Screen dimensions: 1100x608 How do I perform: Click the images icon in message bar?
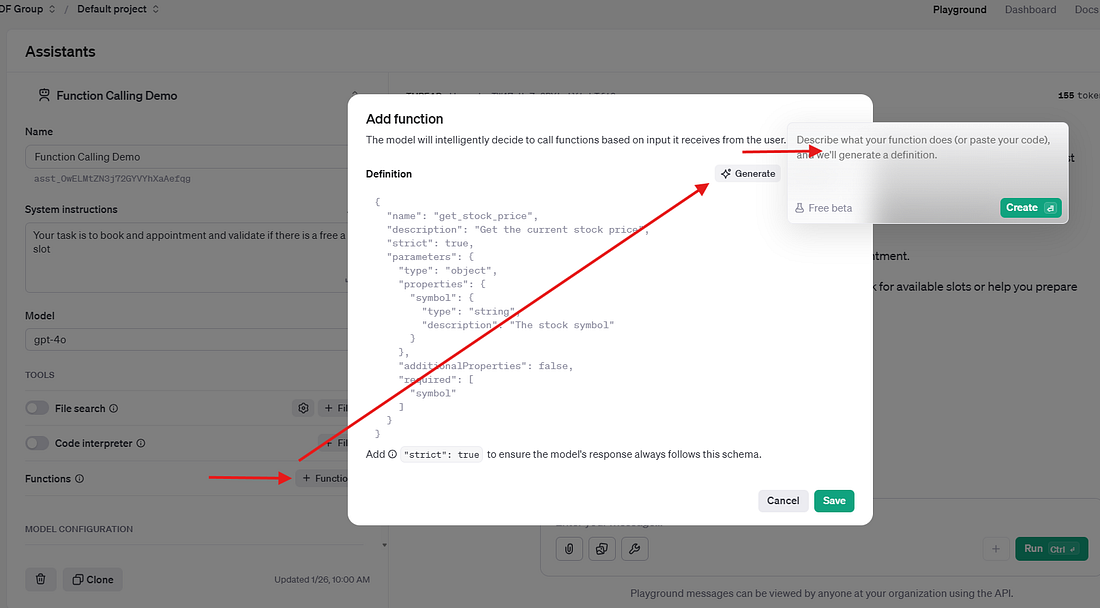coord(601,549)
